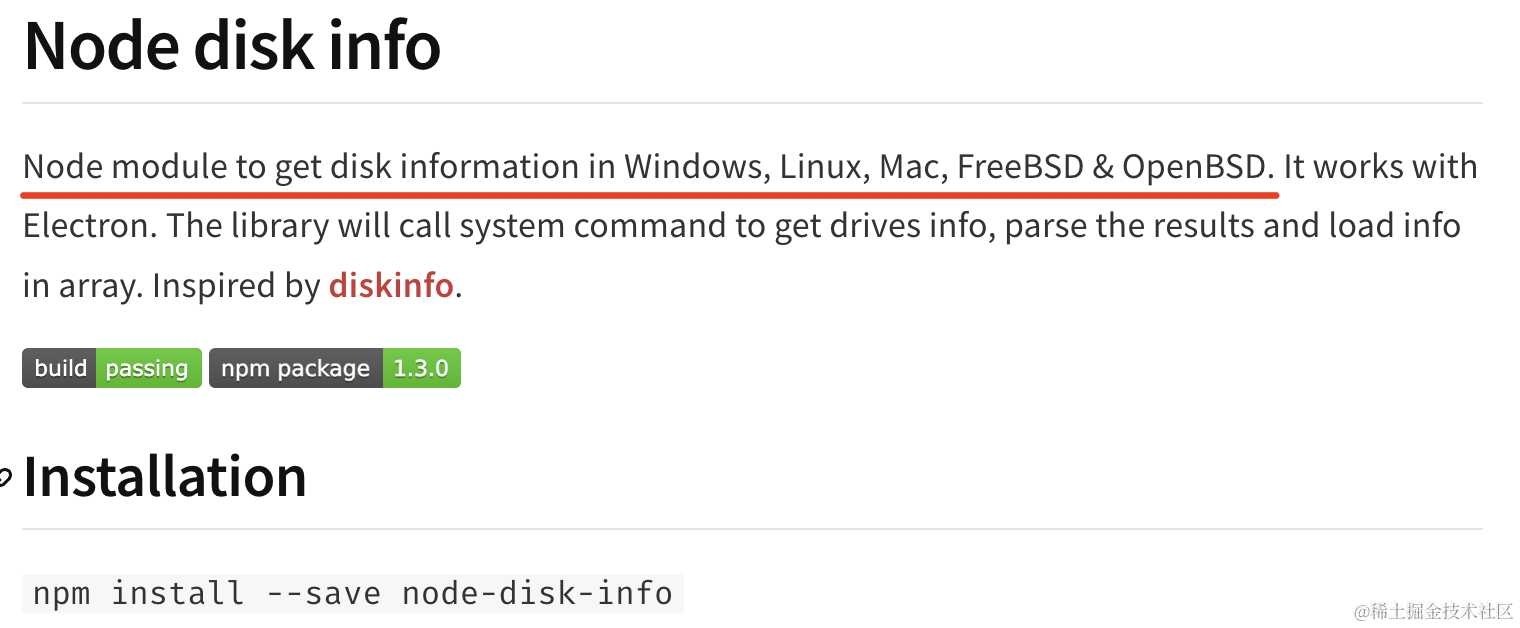Click the Node disk info title
The height and width of the screenshot is (628, 1520).
(x=232, y=46)
